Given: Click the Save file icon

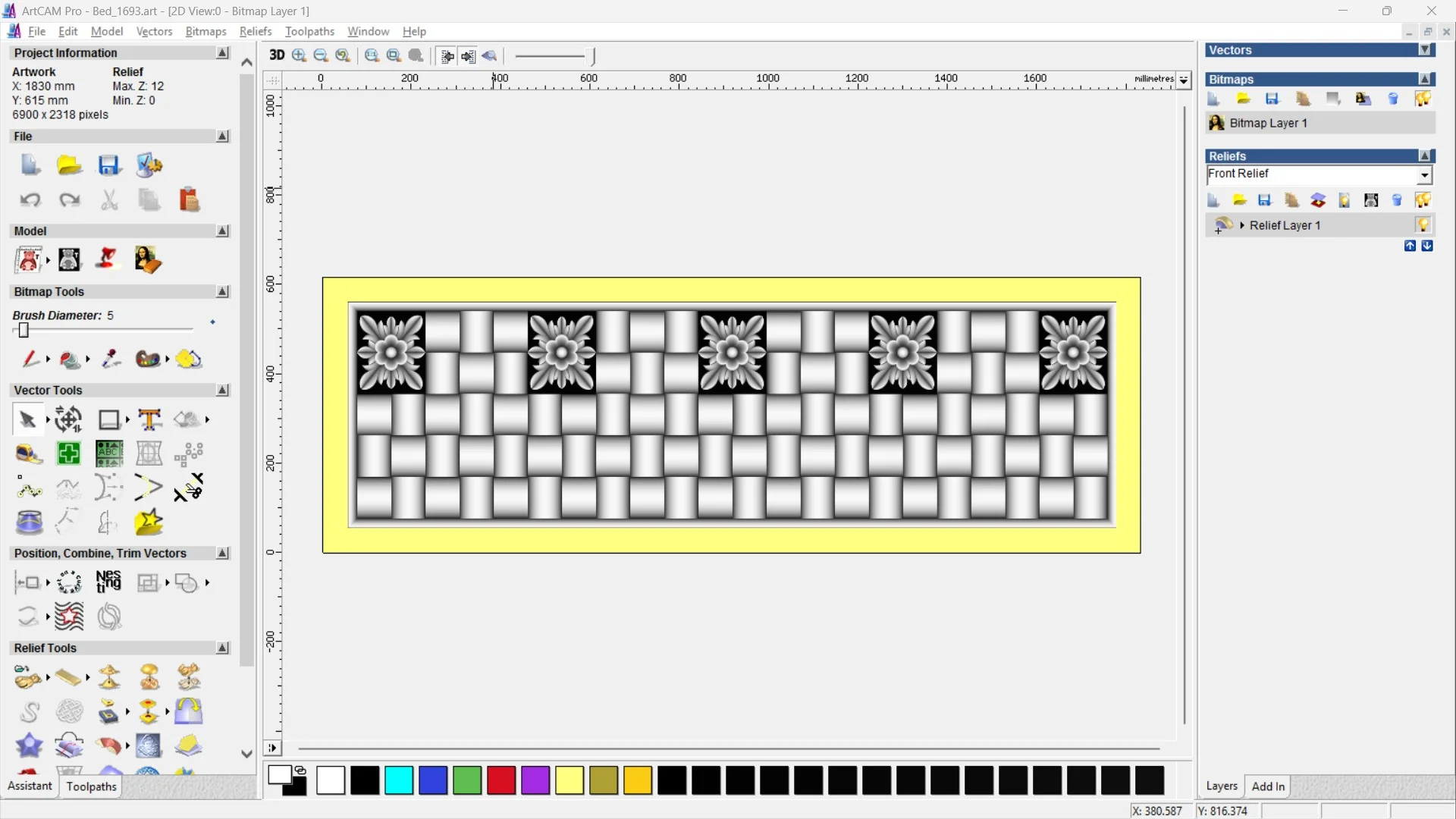Looking at the screenshot, I should click(x=109, y=165).
